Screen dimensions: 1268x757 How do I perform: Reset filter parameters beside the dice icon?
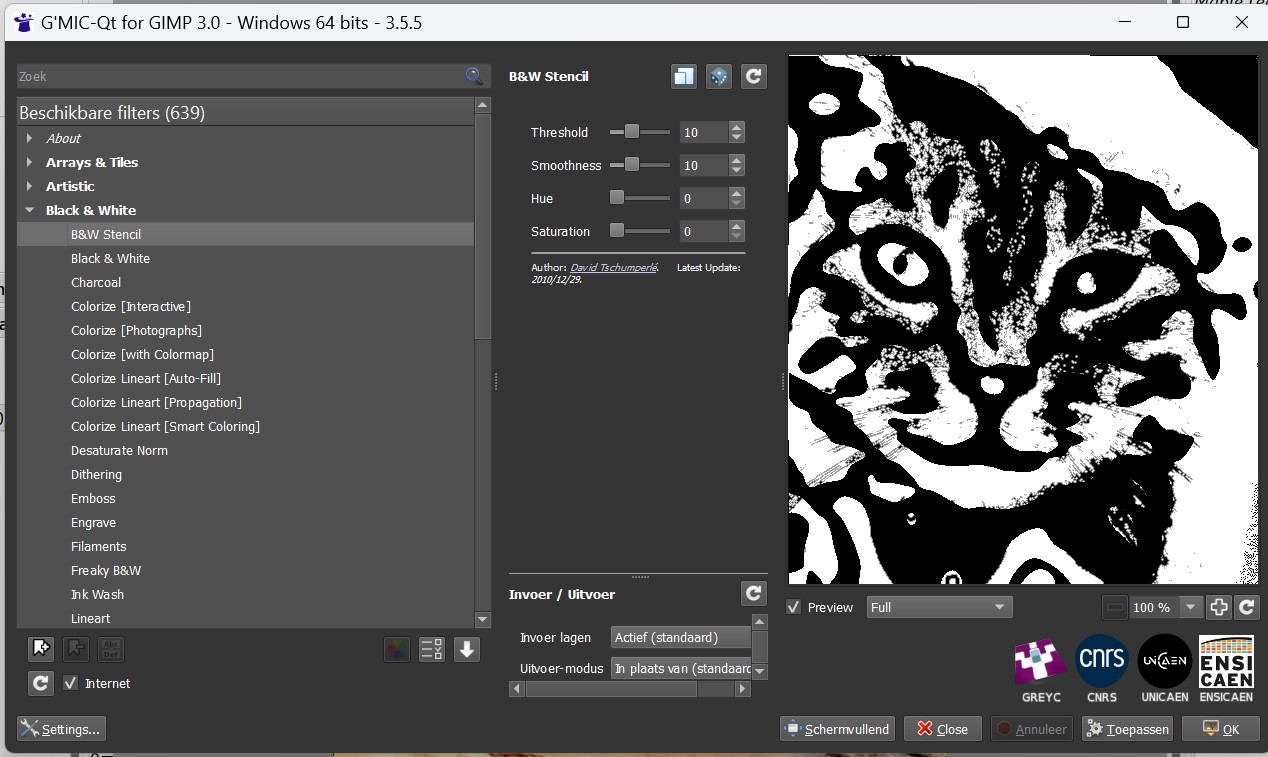click(x=754, y=77)
